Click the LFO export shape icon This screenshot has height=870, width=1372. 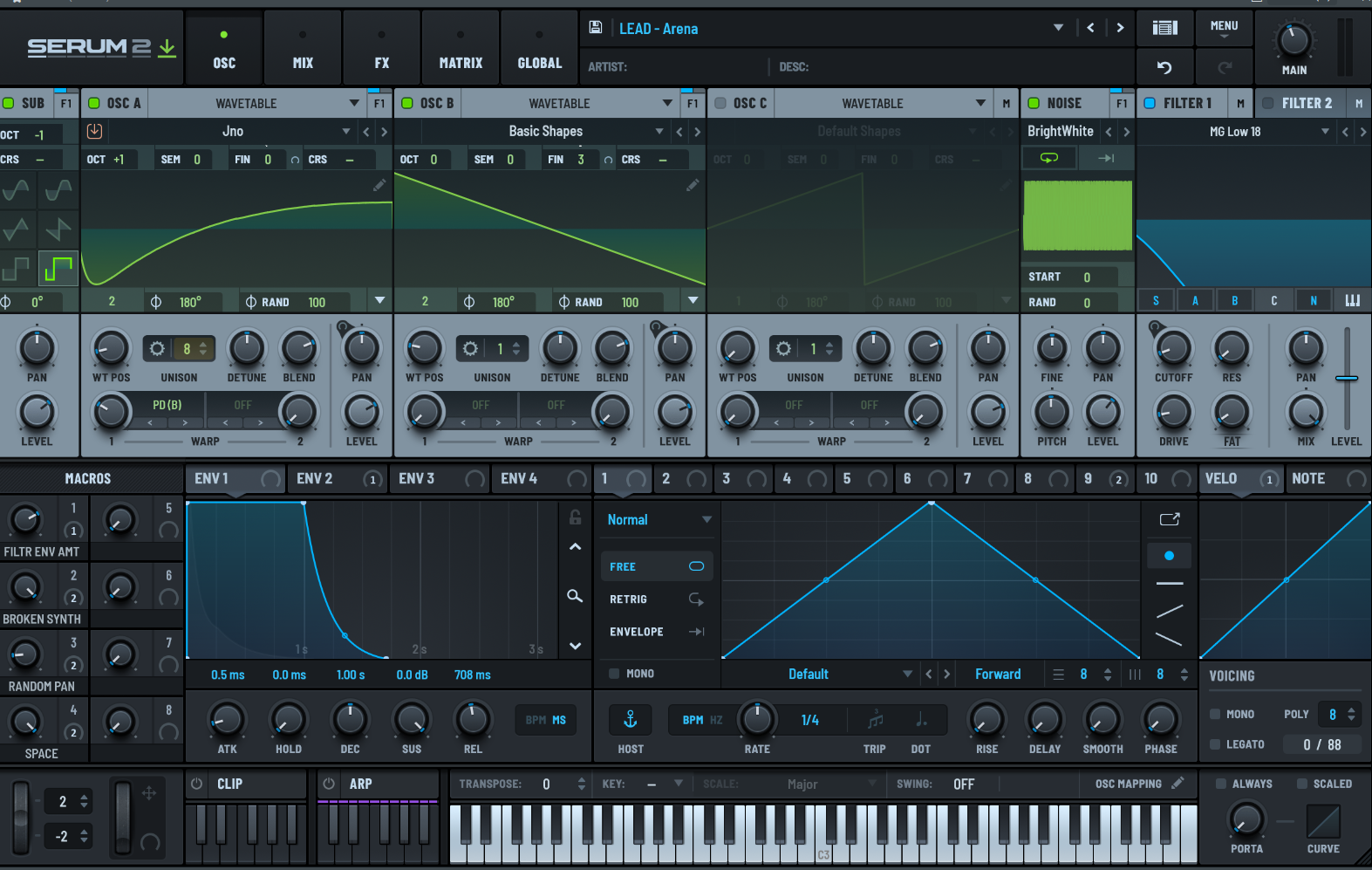pos(1170,519)
